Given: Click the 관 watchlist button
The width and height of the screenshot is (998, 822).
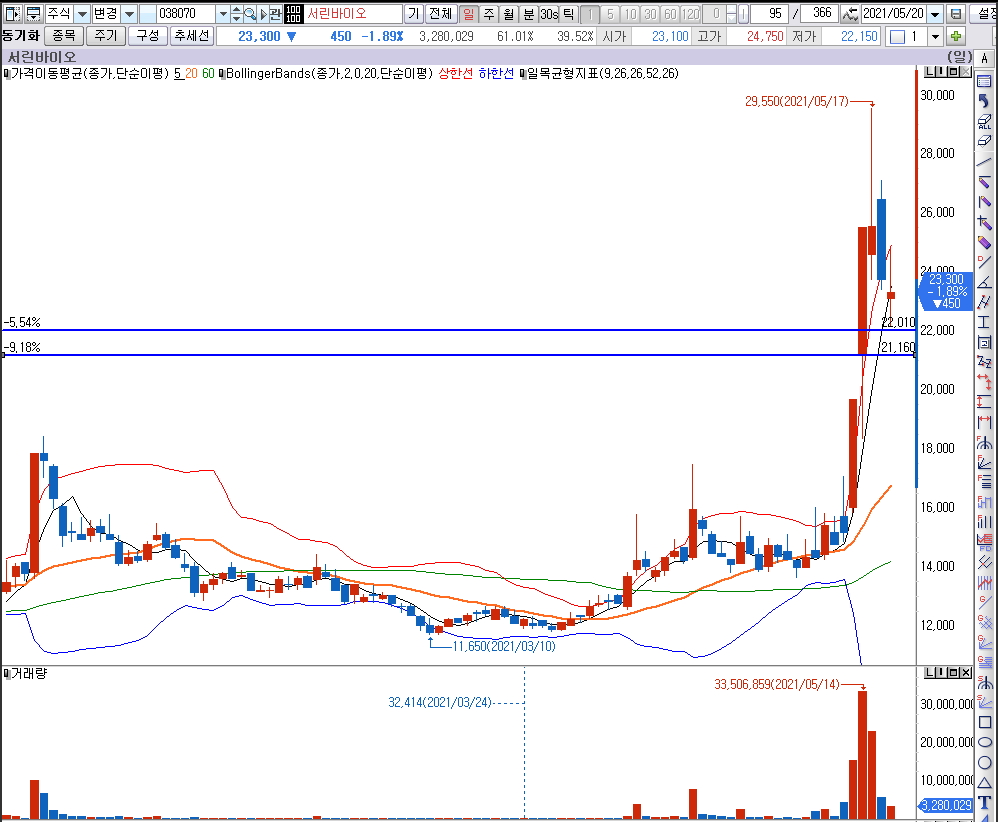Looking at the screenshot, I should point(275,13).
